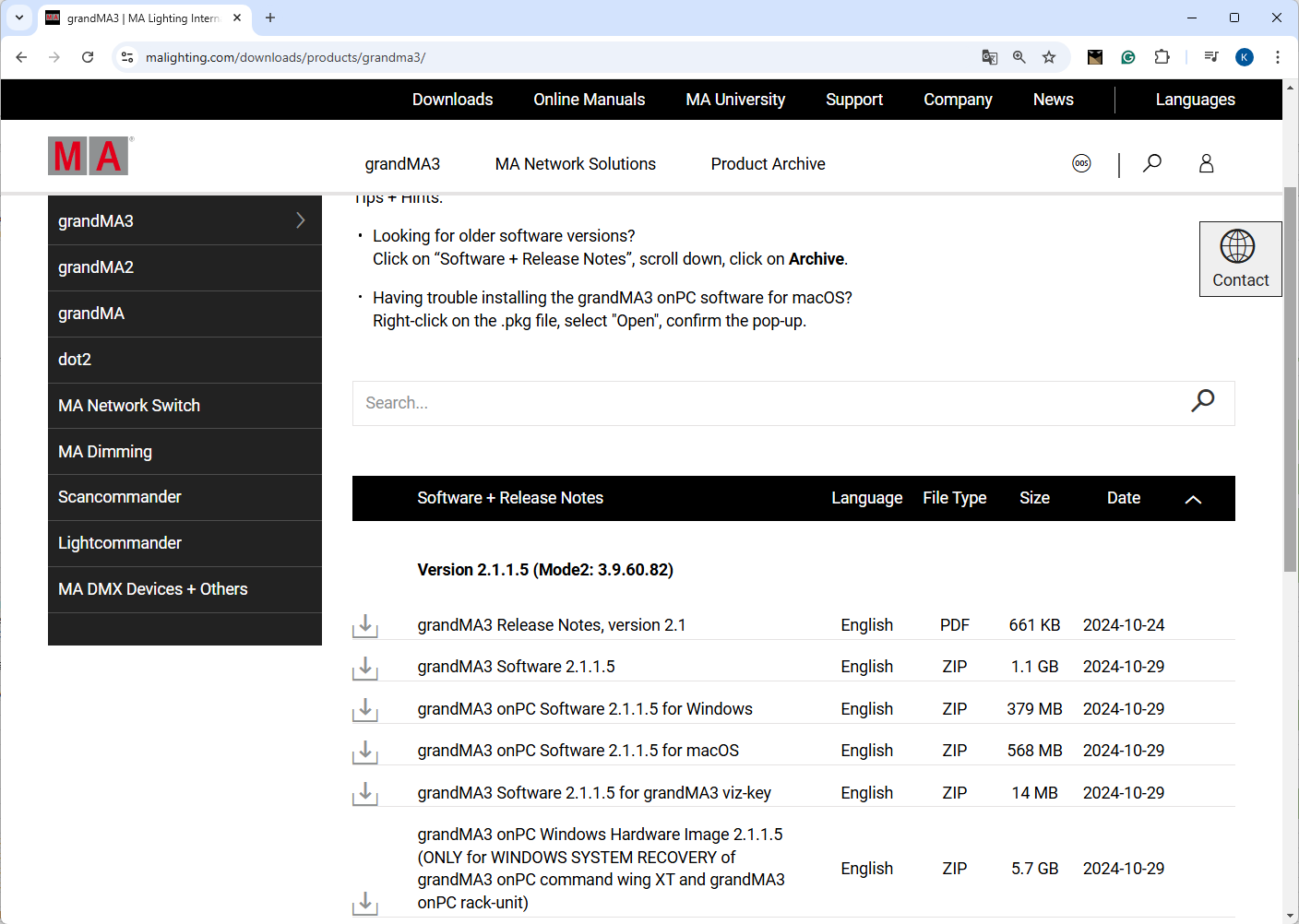
Task: Bookmark this page with the star icon
Action: click(1049, 57)
